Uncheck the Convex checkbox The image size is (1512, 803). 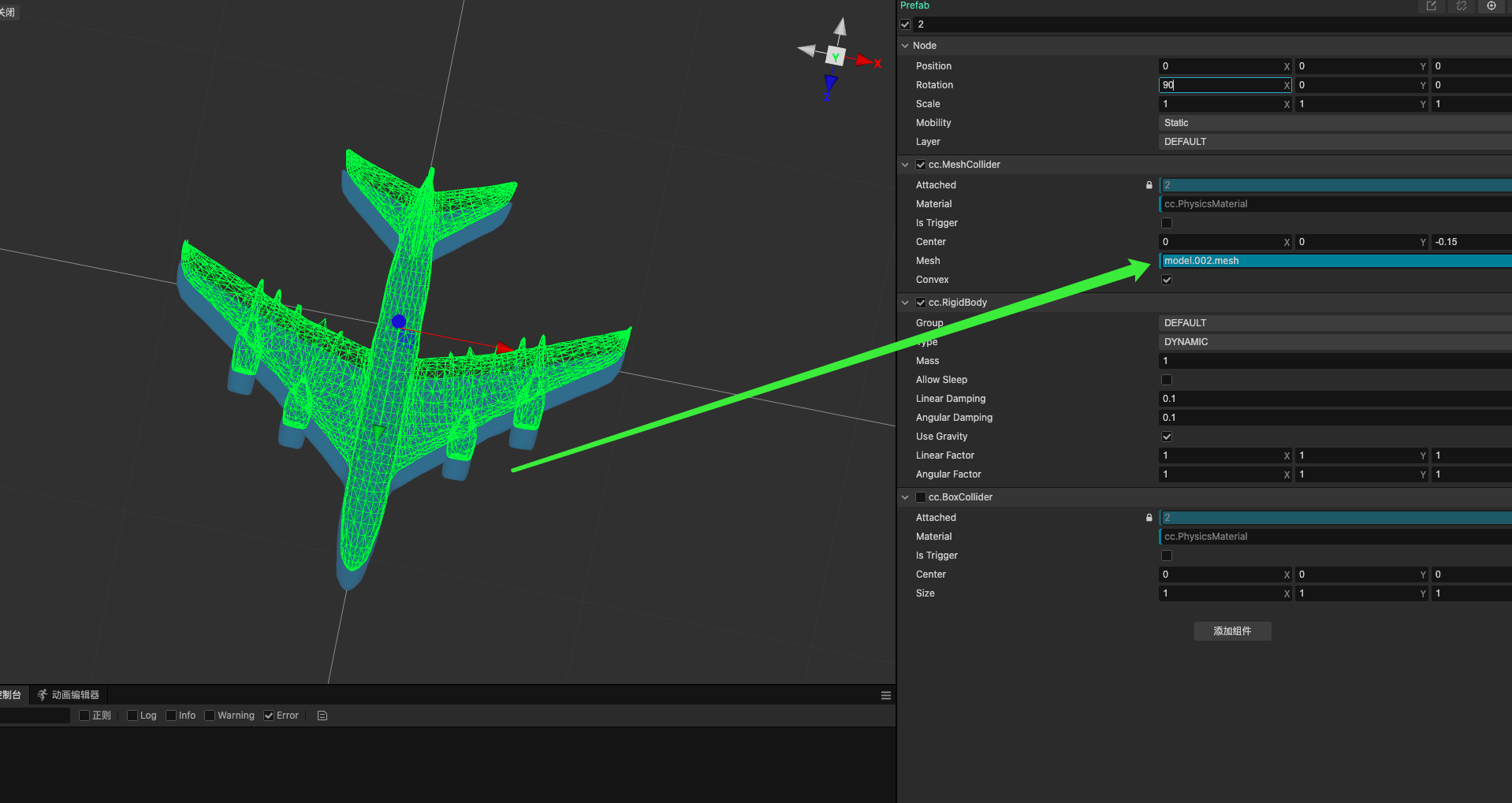[1167, 280]
